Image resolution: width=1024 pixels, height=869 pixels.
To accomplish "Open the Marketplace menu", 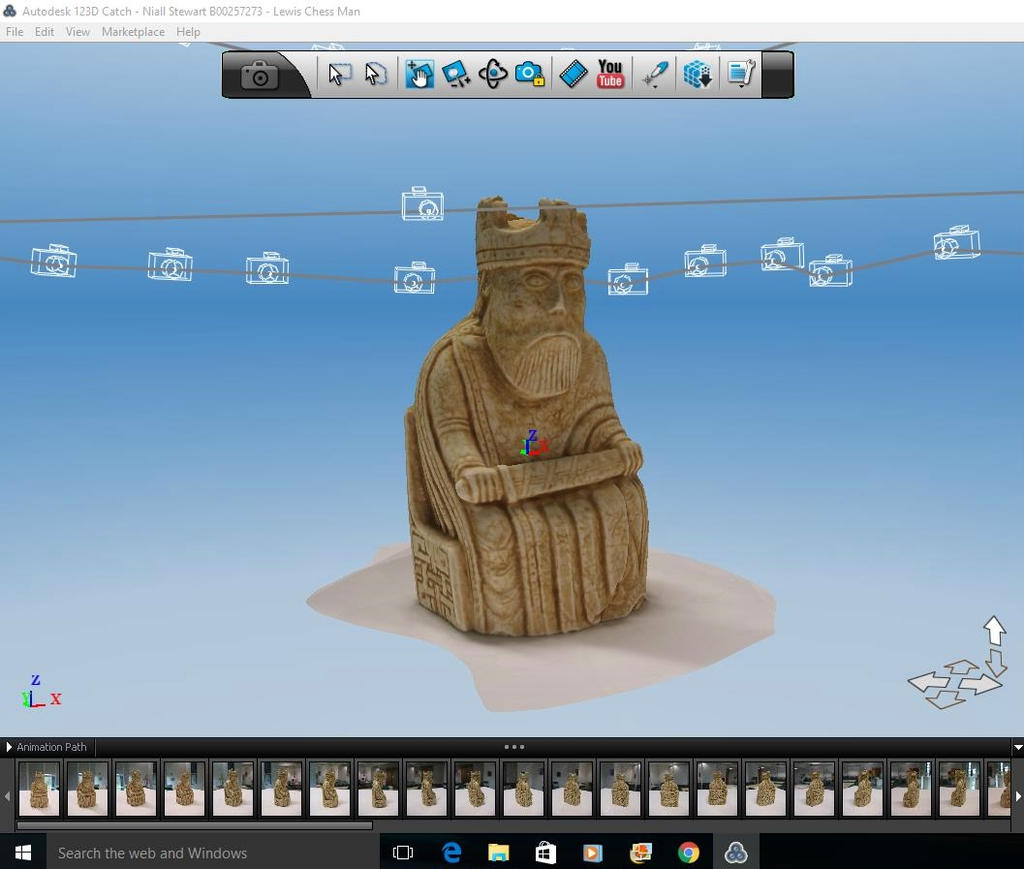I will click(132, 31).
